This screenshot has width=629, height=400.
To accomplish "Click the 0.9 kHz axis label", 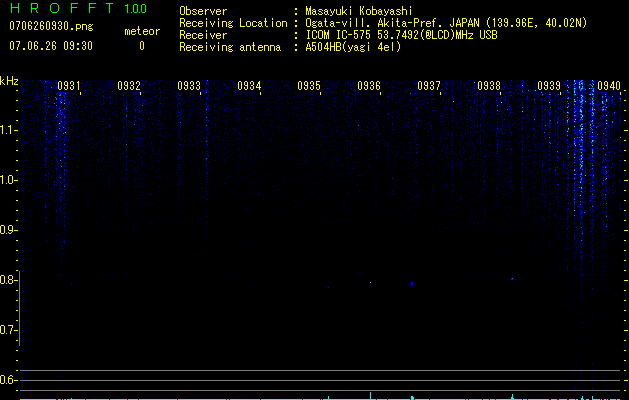I will coord(8,230).
